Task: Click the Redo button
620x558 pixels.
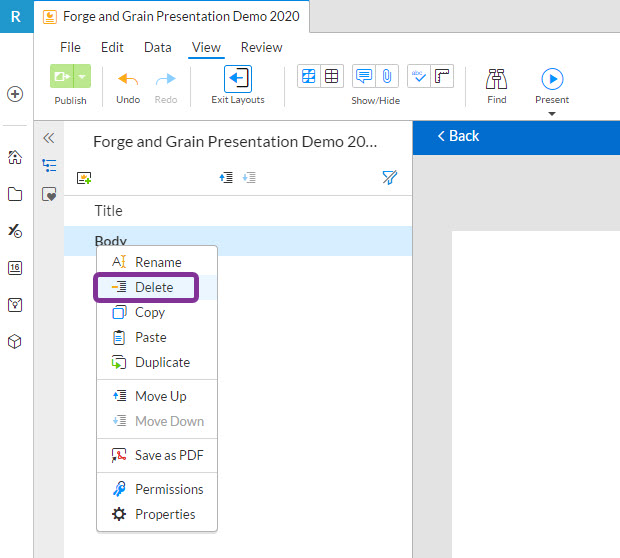Action: (x=166, y=86)
